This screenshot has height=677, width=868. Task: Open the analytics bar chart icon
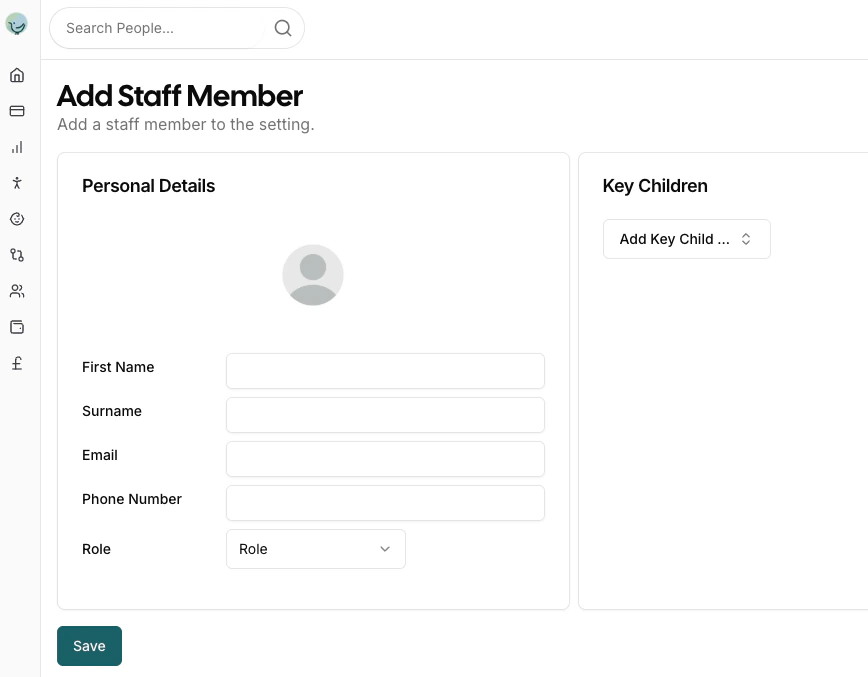(16, 147)
